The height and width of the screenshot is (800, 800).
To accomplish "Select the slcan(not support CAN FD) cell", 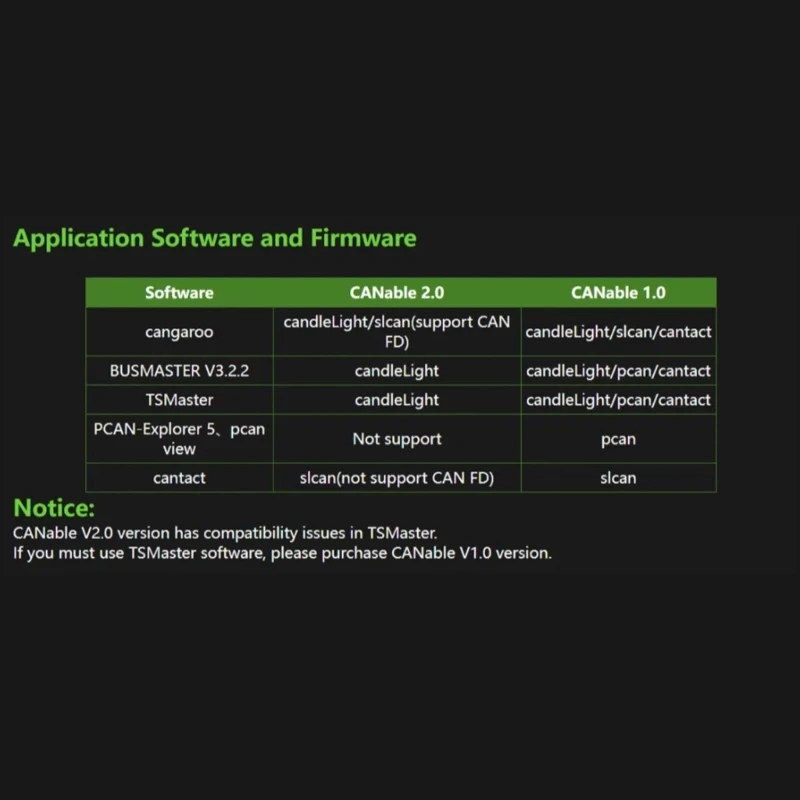I will click(x=396, y=478).
